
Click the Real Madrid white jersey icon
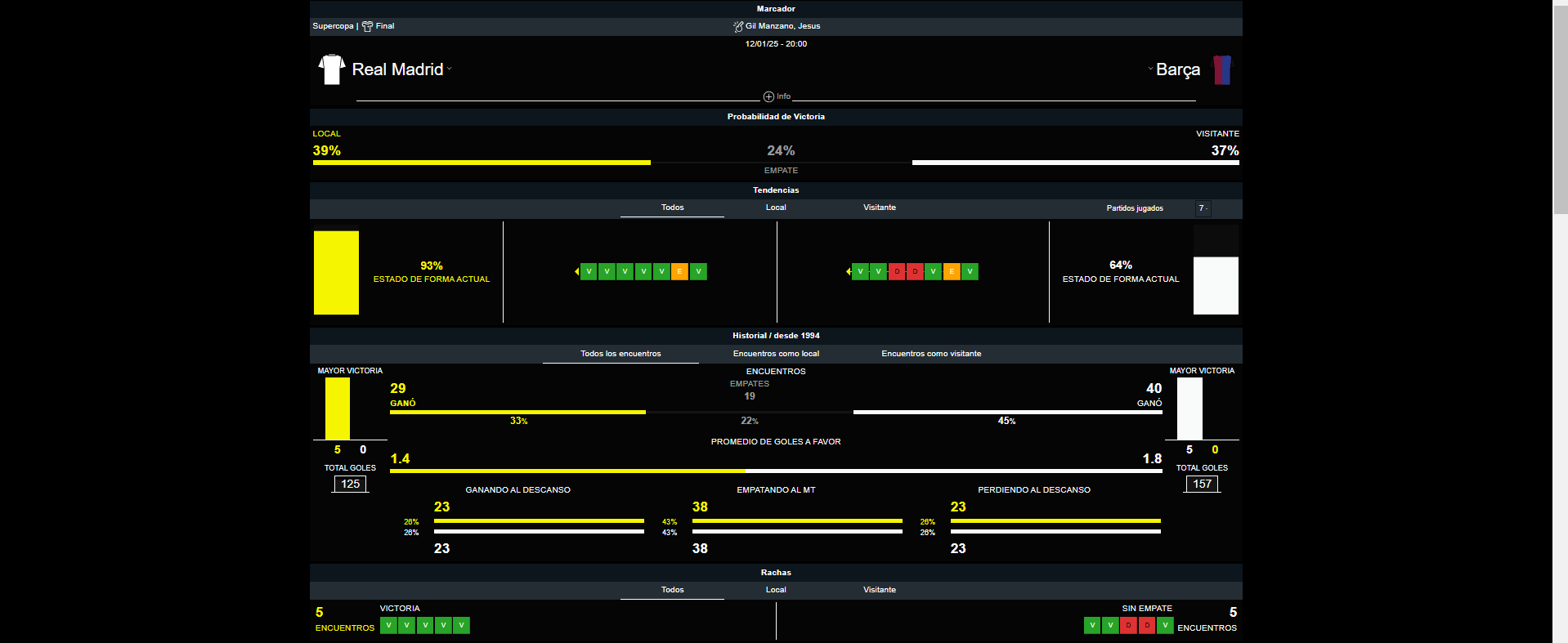pyautogui.click(x=331, y=69)
